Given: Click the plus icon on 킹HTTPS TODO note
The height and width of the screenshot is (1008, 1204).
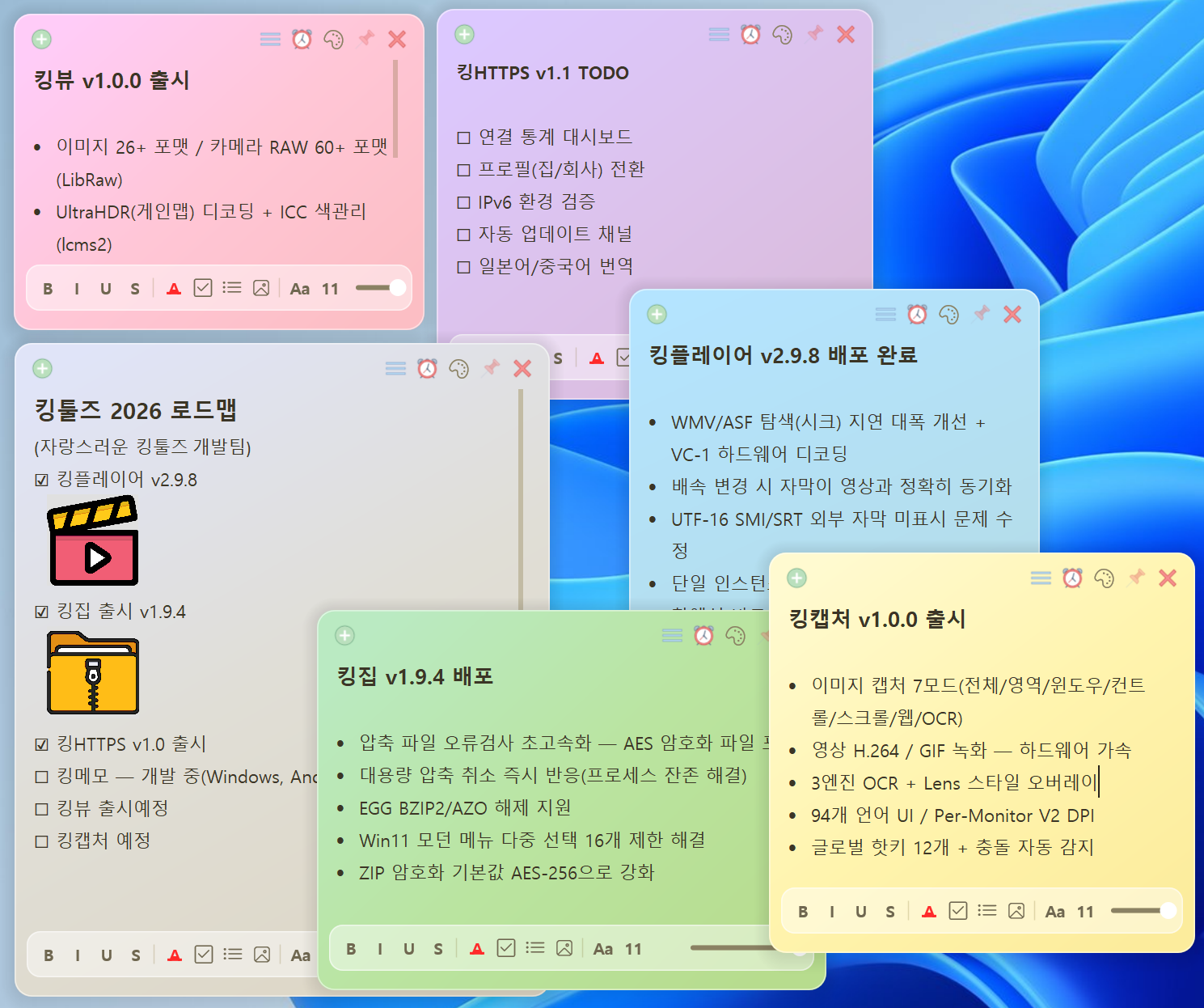Looking at the screenshot, I should pyautogui.click(x=464, y=34).
